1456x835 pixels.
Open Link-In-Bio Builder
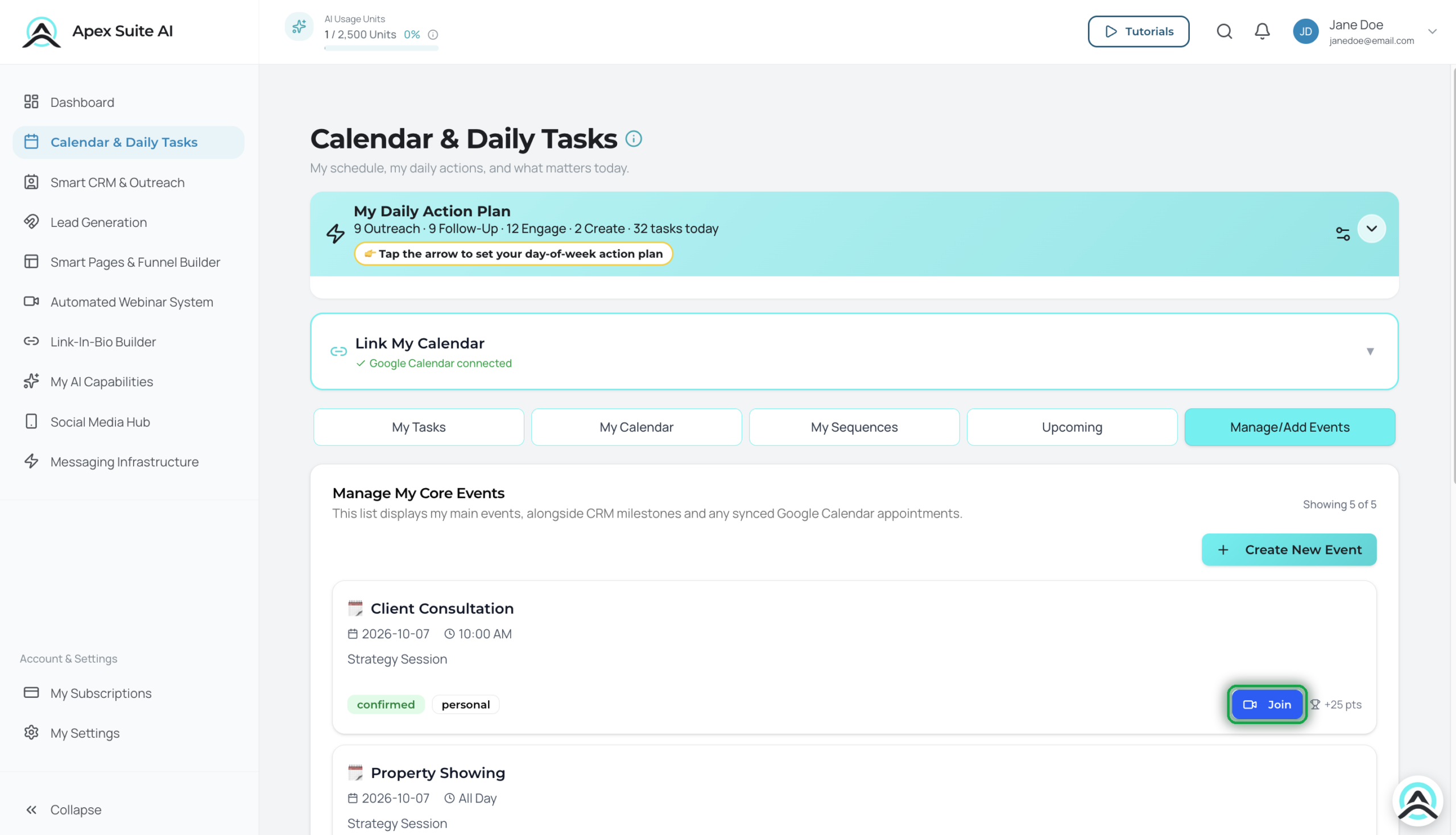[129, 342]
